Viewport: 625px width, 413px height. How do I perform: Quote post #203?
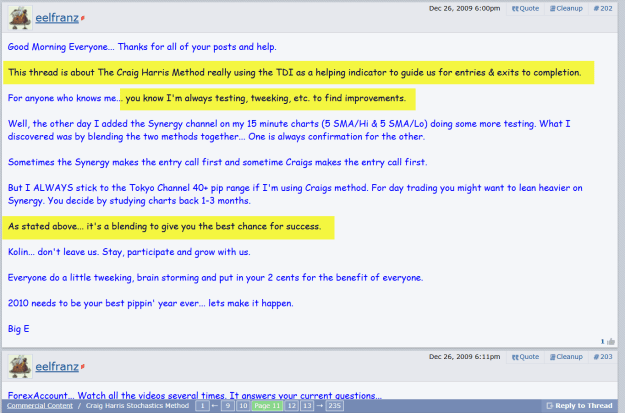coord(525,357)
